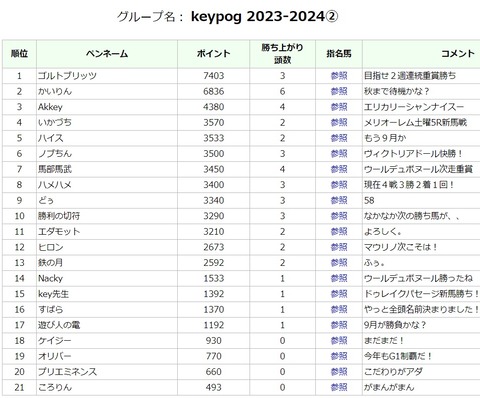Open 参照 link for ヒロン

339,247
